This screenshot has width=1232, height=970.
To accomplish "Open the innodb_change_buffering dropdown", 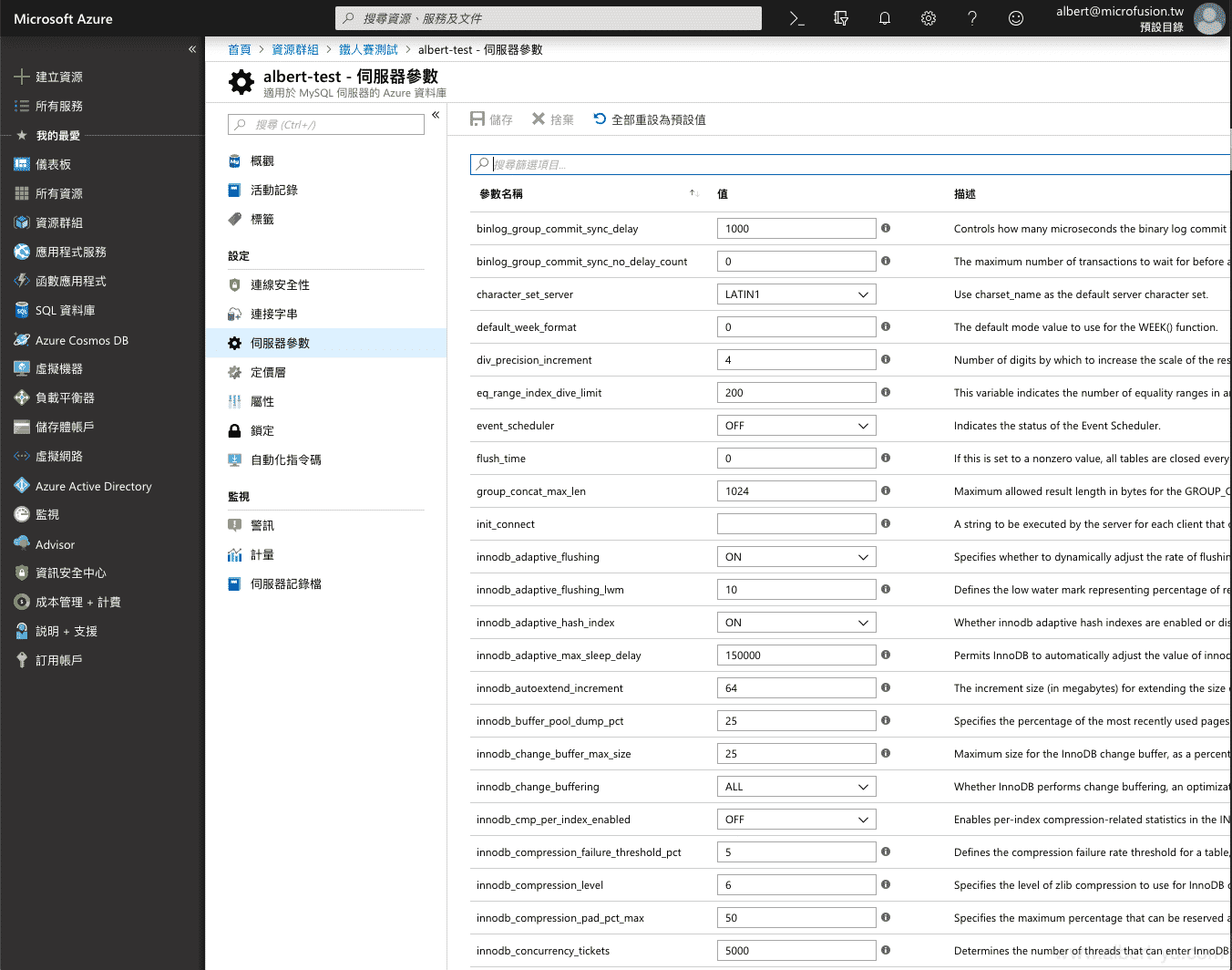I will pos(796,787).
